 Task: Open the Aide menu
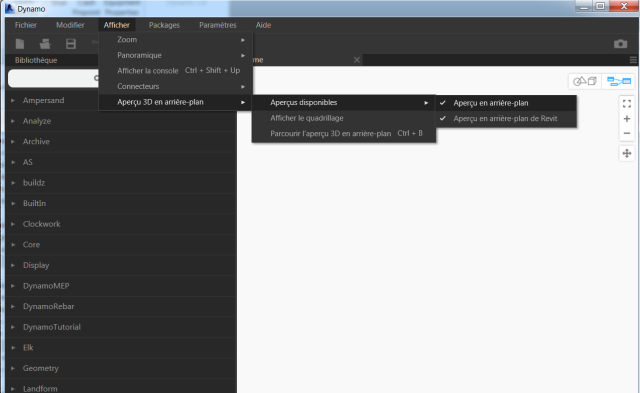[263, 25]
